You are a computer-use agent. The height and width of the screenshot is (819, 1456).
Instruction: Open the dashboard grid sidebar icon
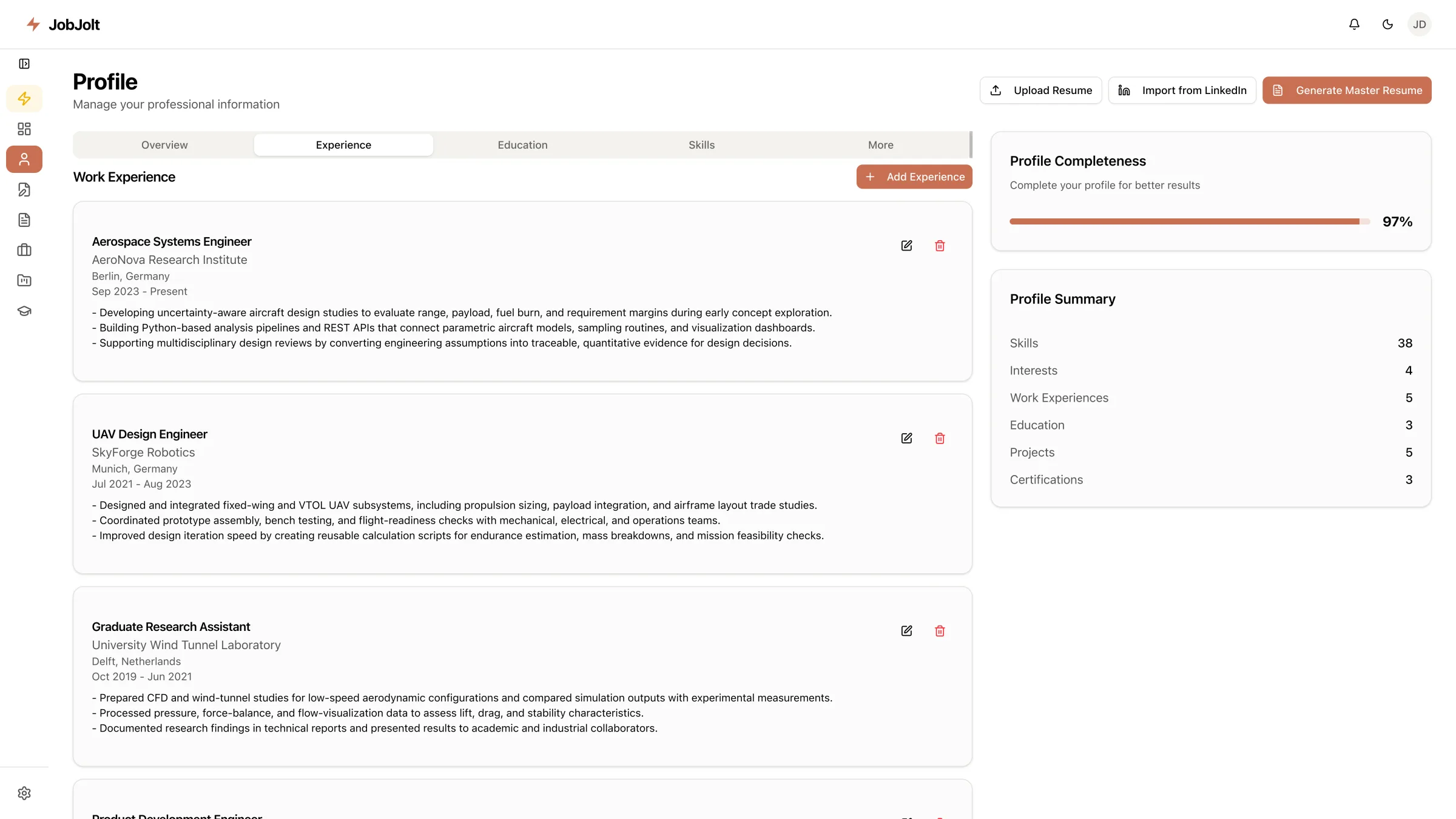[x=24, y=129]
